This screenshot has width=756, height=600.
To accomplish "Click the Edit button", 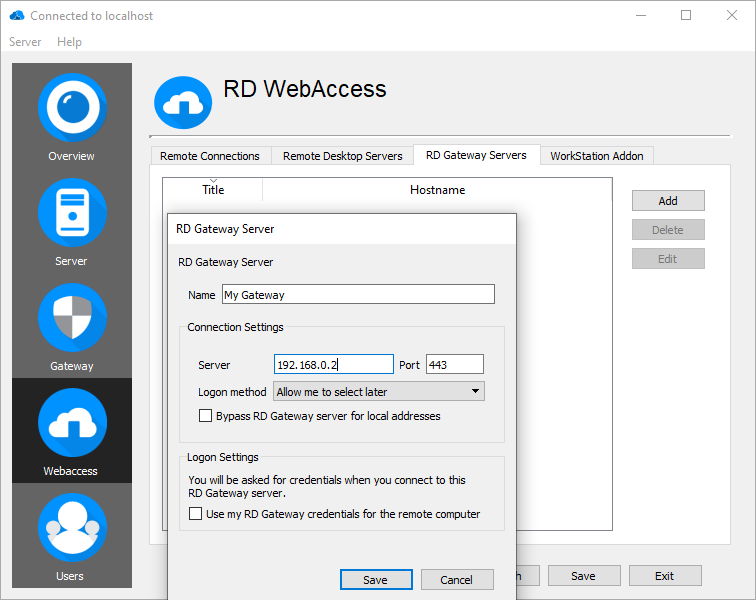I will (668, 259).
